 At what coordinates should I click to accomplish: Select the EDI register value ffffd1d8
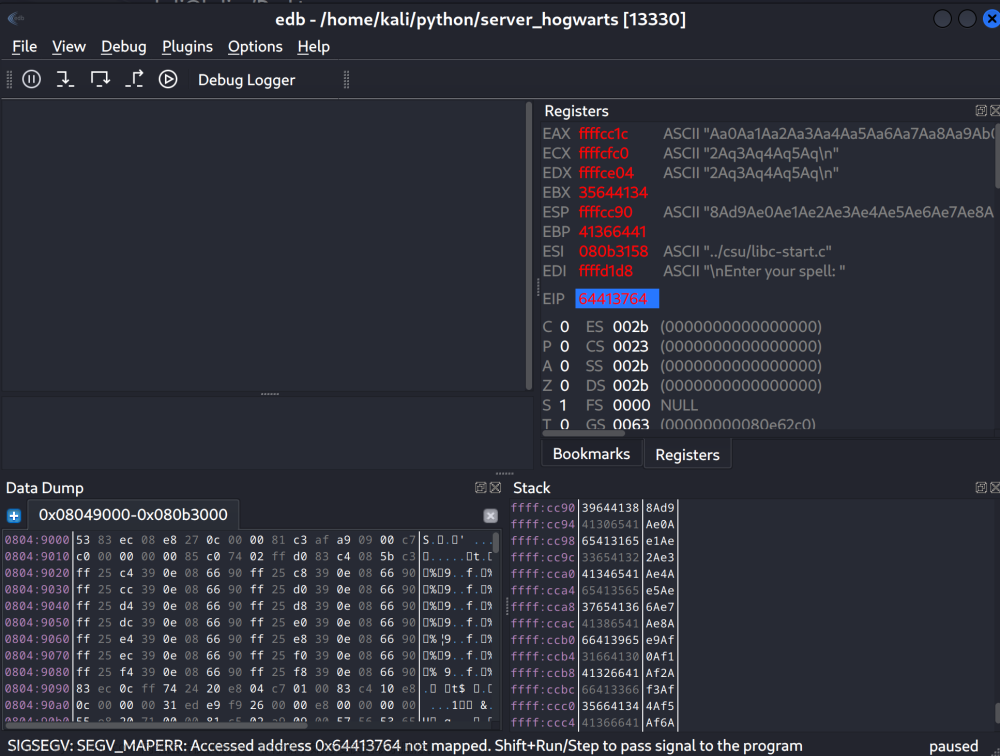tap(605, 271)
